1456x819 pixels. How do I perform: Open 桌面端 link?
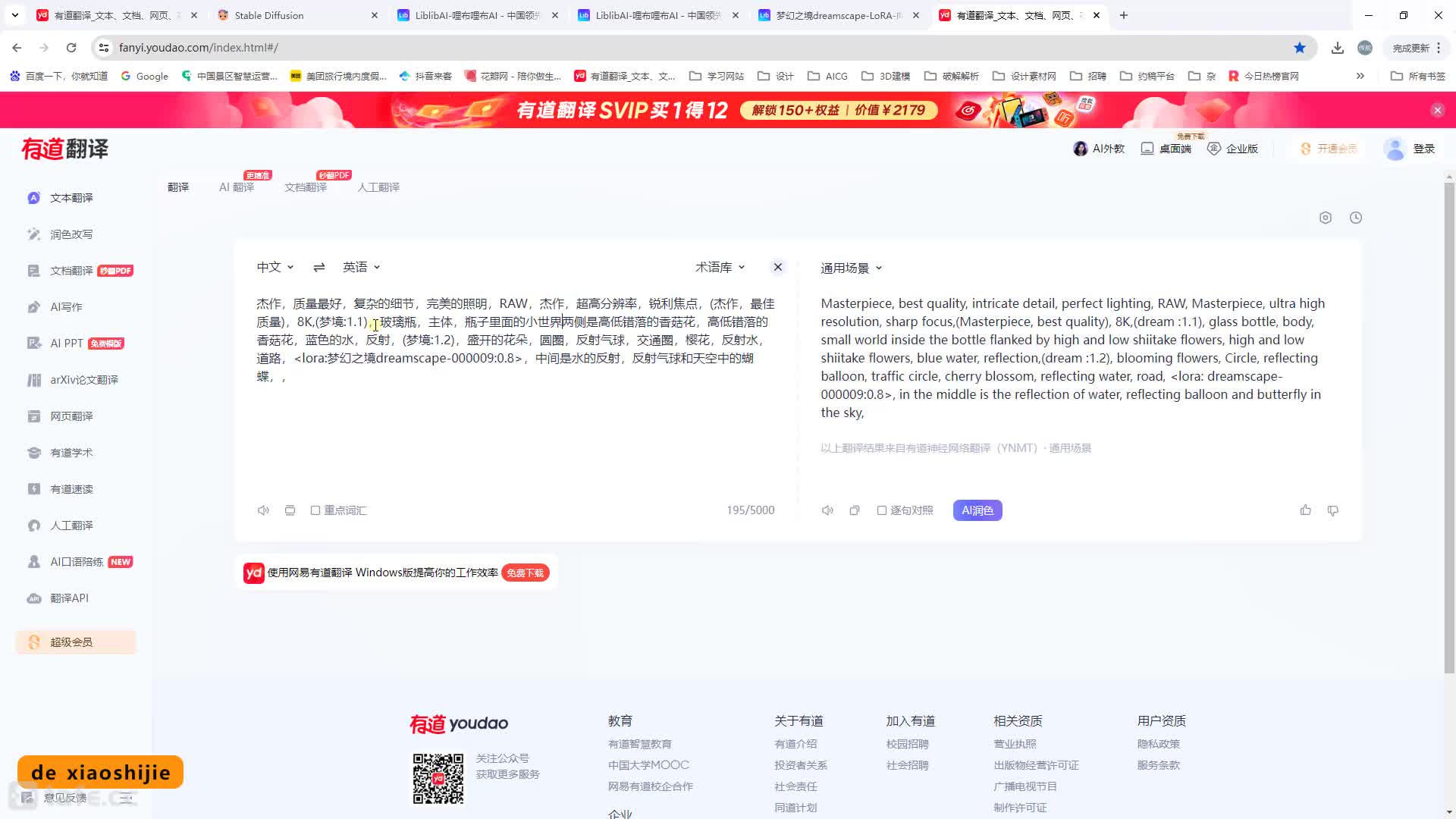[1166, 149]
